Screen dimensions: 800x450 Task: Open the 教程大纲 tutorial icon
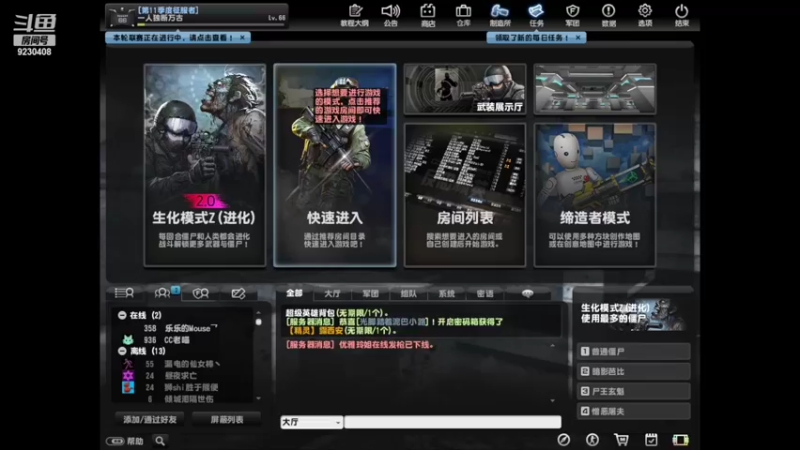(x=355, y=15)
